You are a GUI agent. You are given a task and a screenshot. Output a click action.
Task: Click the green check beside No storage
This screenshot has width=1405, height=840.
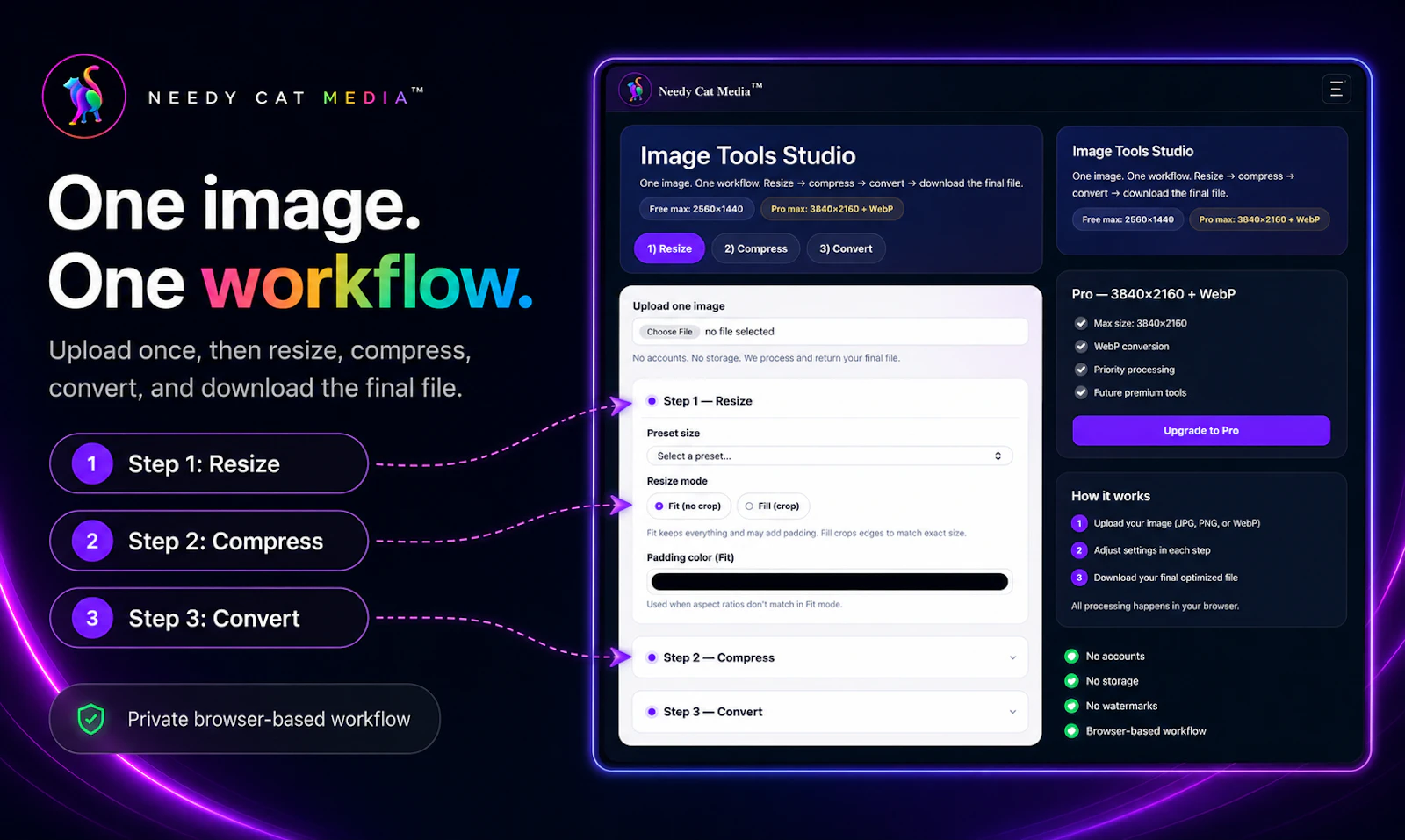tap(1071, 681)
